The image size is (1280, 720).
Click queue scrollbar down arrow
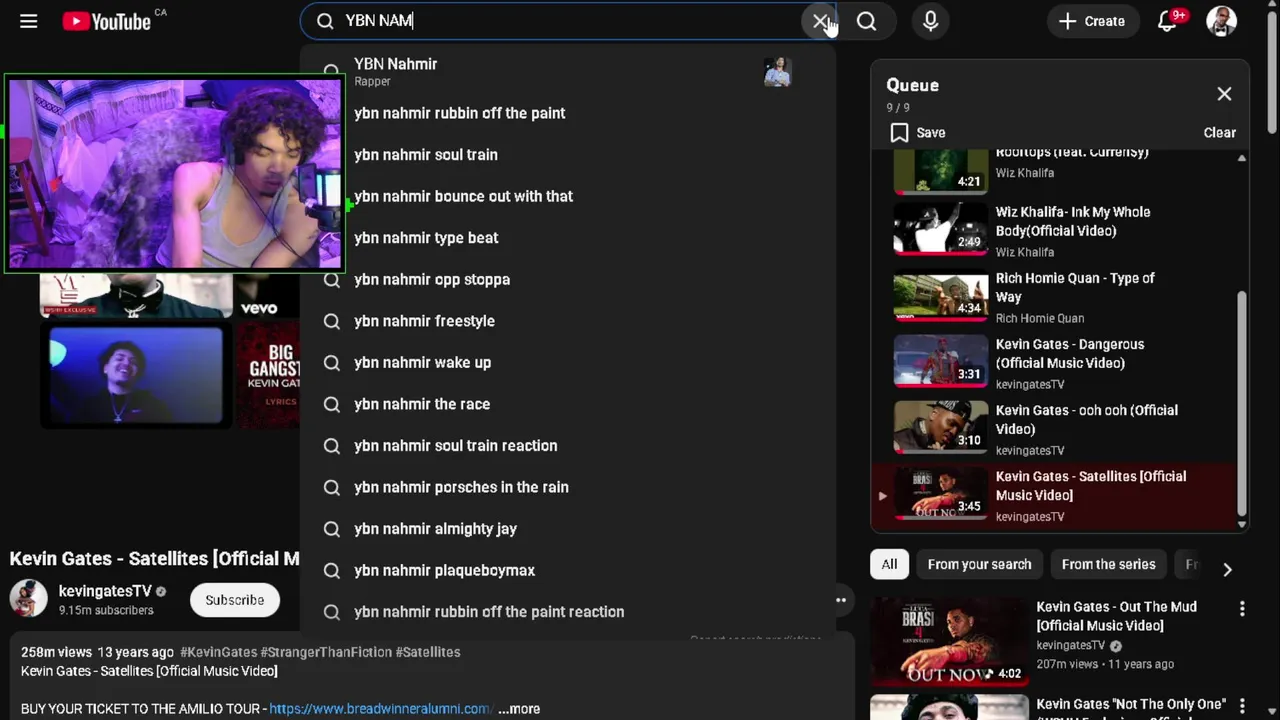pos(1242,524)
